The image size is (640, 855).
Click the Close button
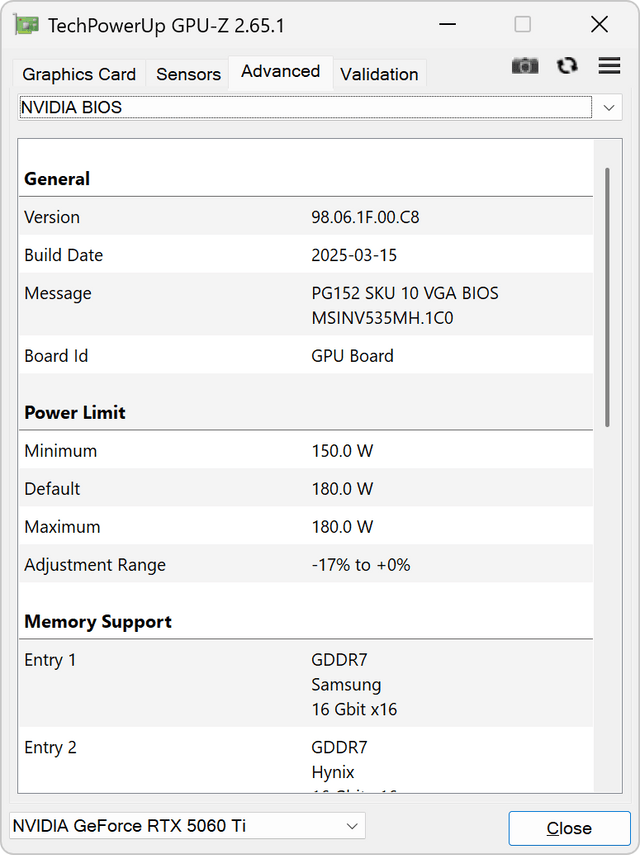click(x=569, y=828)
